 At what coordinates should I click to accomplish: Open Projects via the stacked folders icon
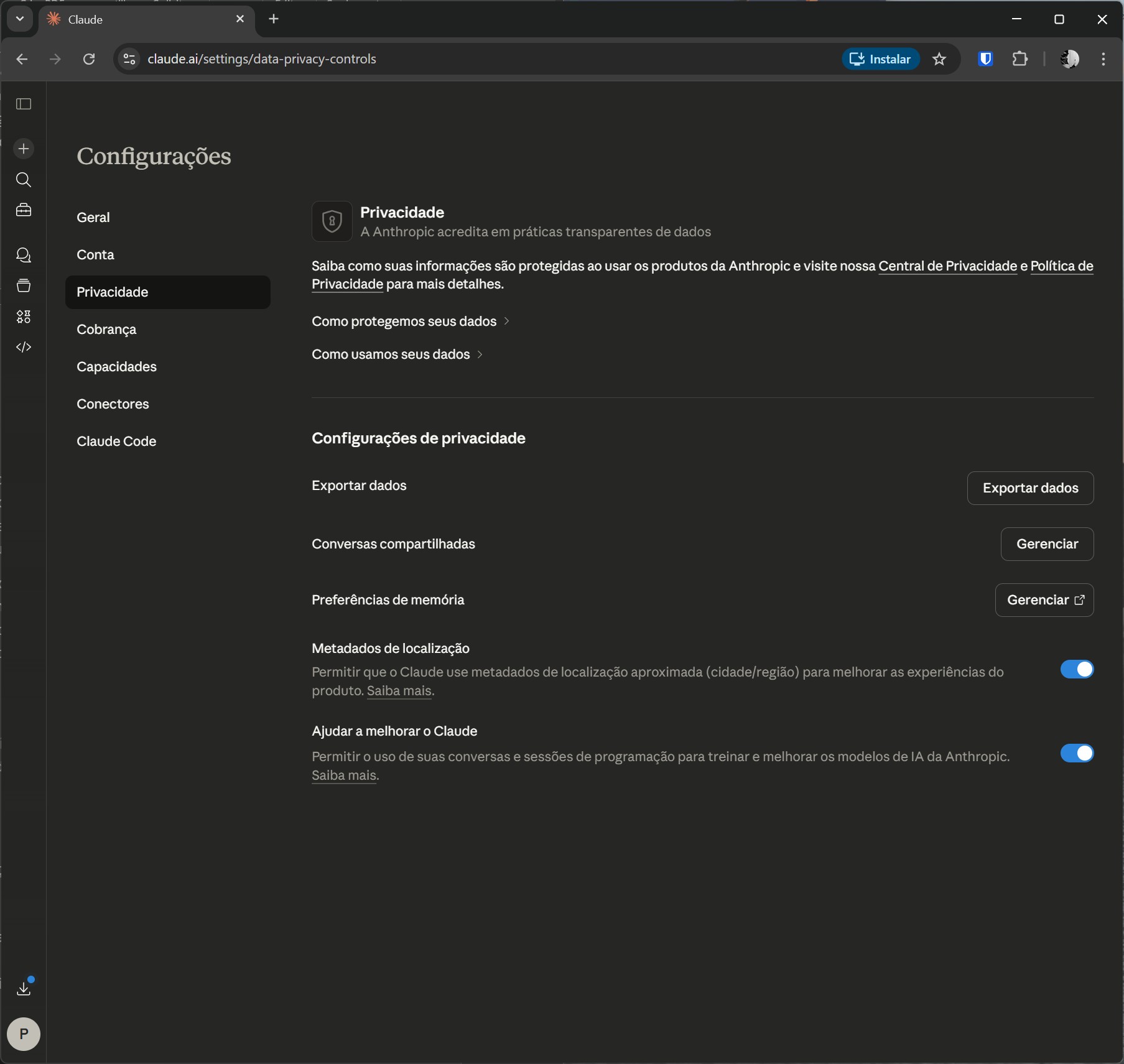(x=24, y=285)
